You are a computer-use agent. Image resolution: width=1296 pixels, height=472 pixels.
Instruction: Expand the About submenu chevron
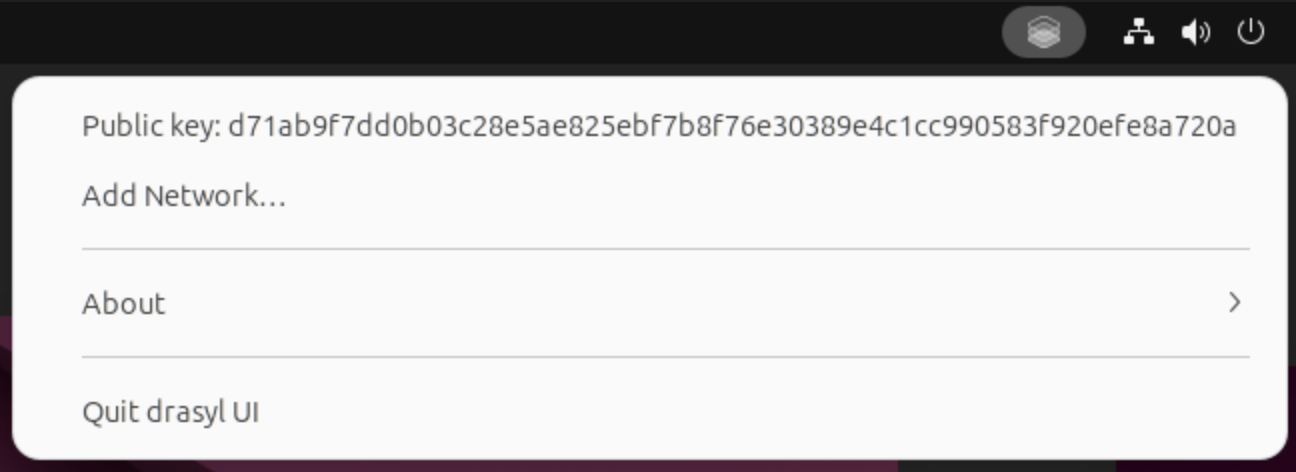click(x=1234, y=302)
